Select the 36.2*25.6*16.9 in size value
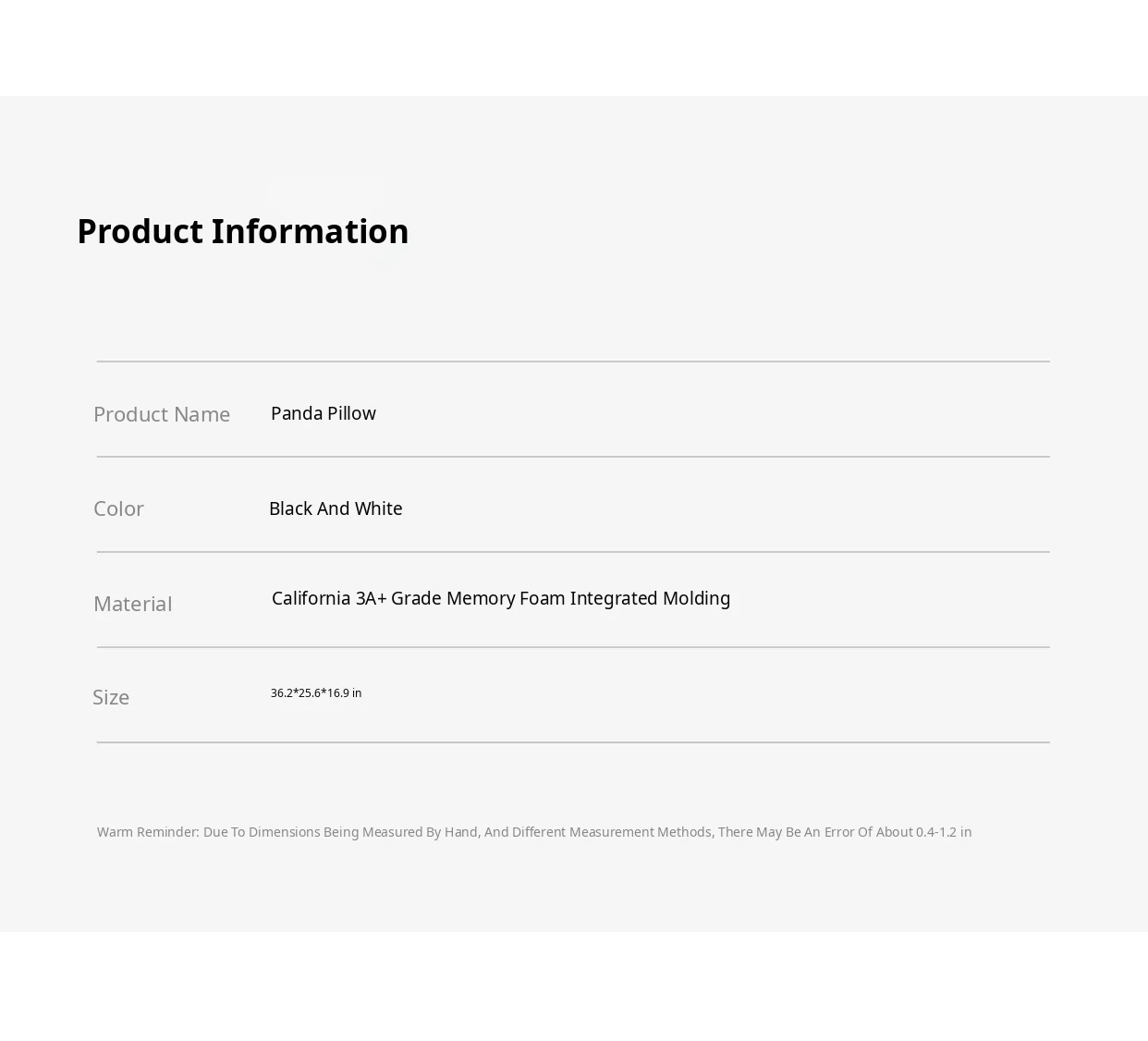Image resolution: width=1148 pixels, height=1041 pixels. tap(316, 693)
